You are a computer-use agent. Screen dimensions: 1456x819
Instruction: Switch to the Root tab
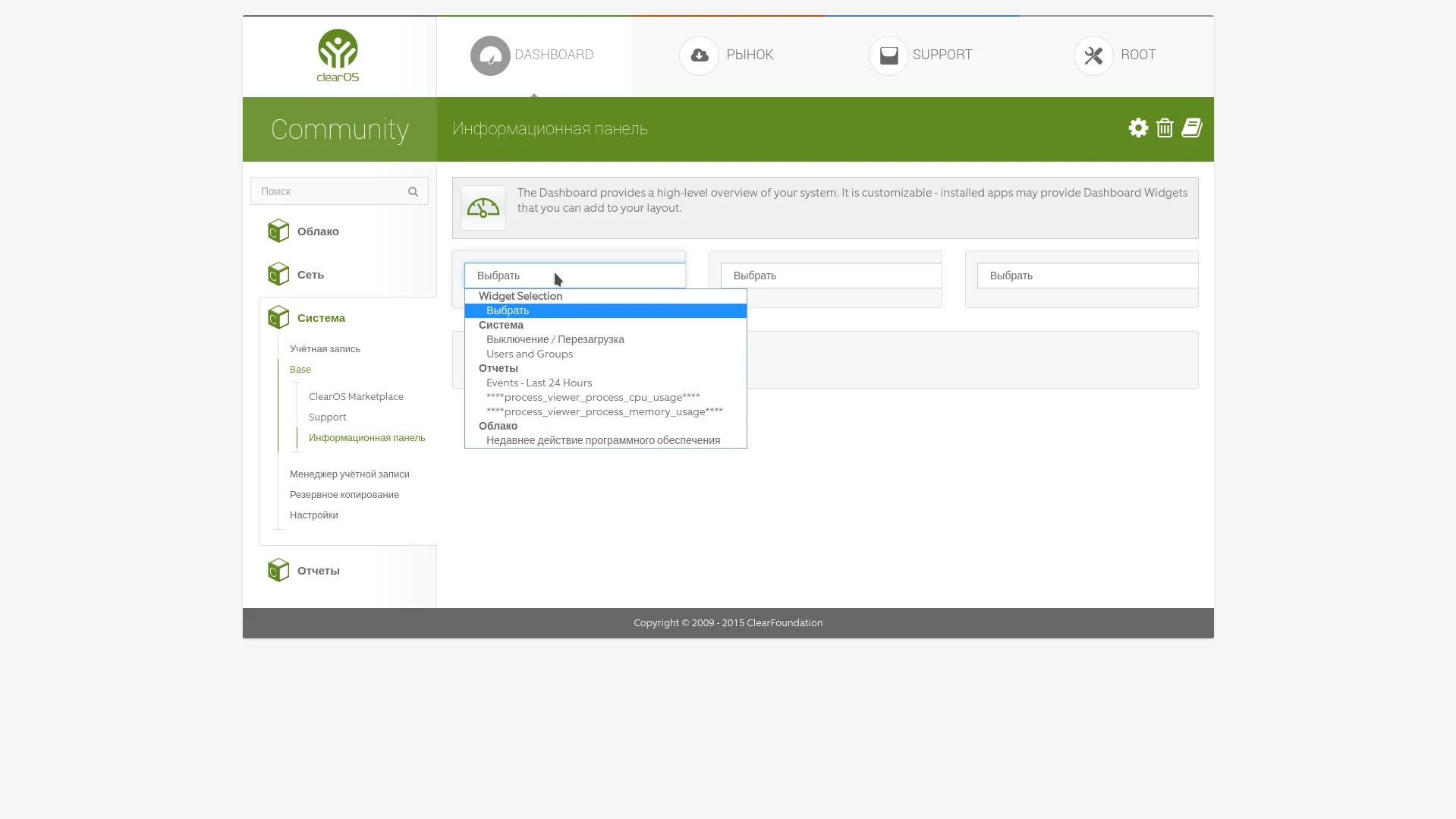1117,55
